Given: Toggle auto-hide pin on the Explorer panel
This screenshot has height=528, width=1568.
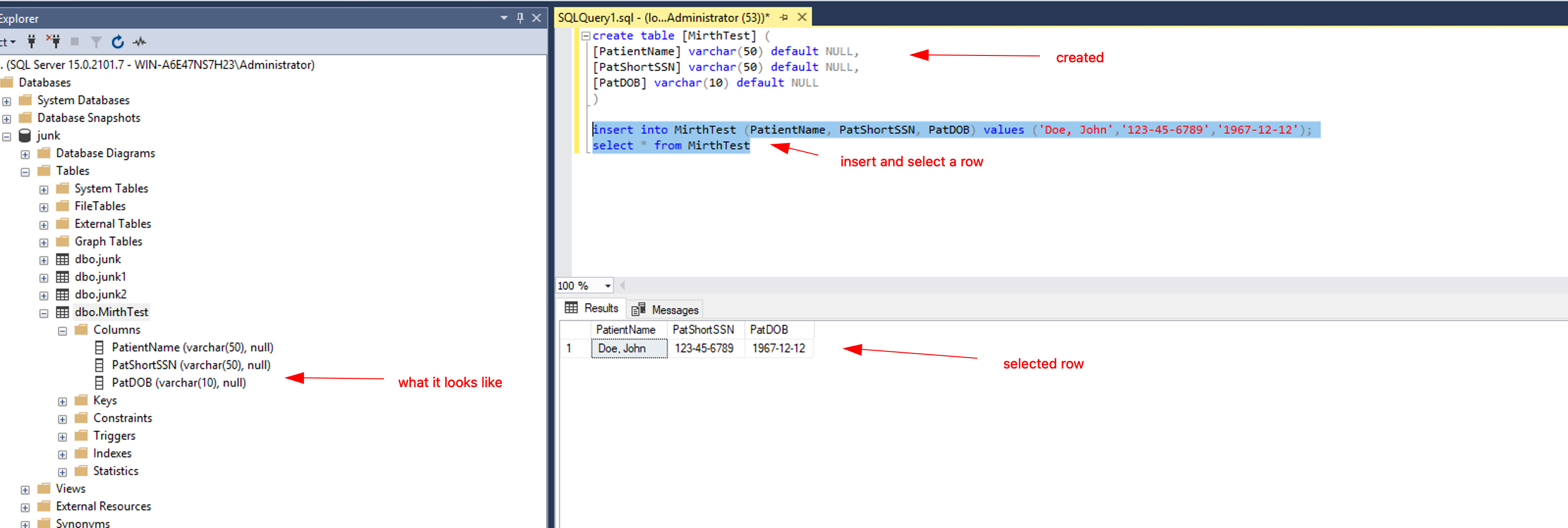Looking at the screenshot, I should pyautogui.click(x=519, y=18).
